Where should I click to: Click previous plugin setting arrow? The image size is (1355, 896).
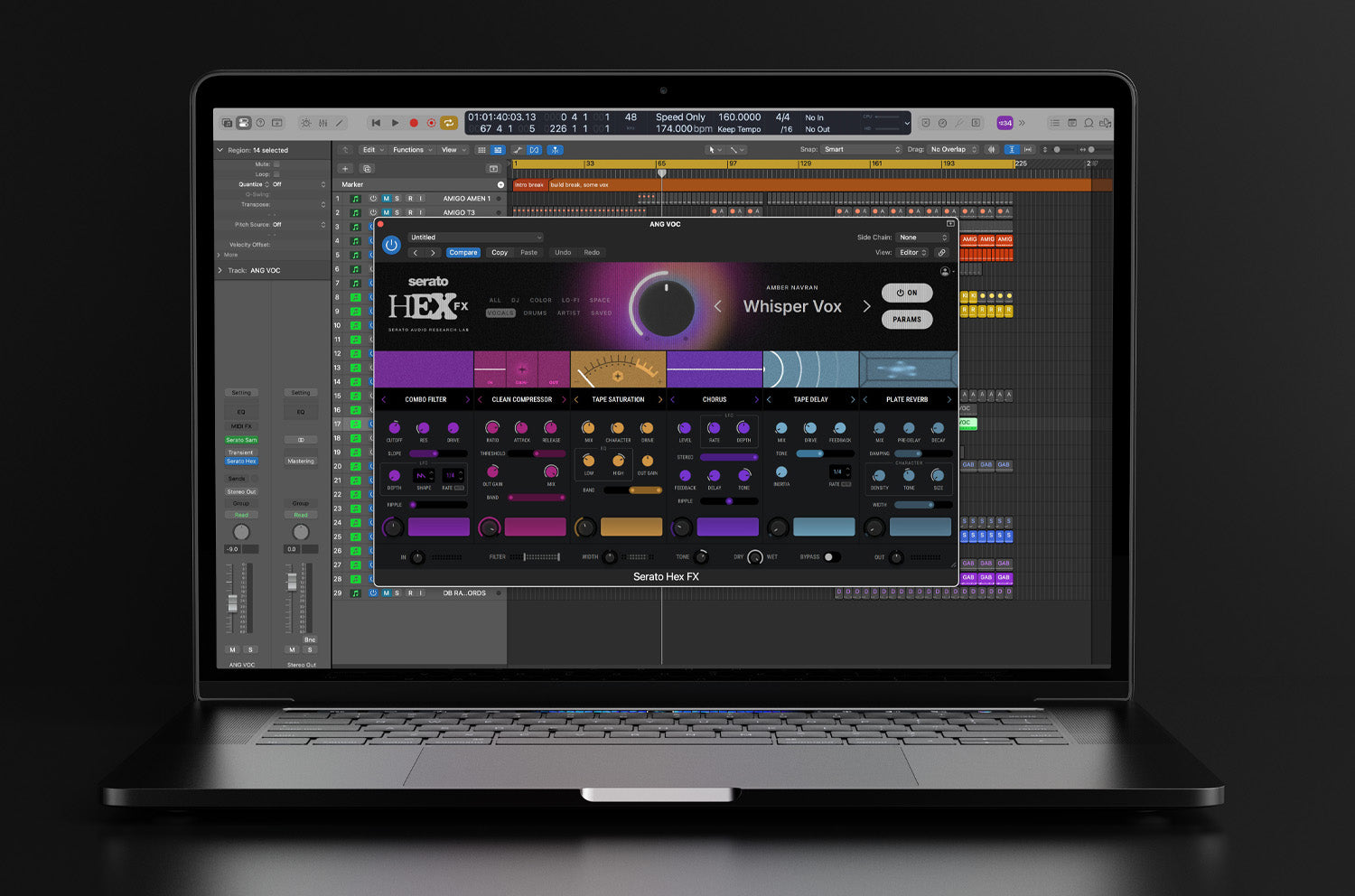(416, 253)
